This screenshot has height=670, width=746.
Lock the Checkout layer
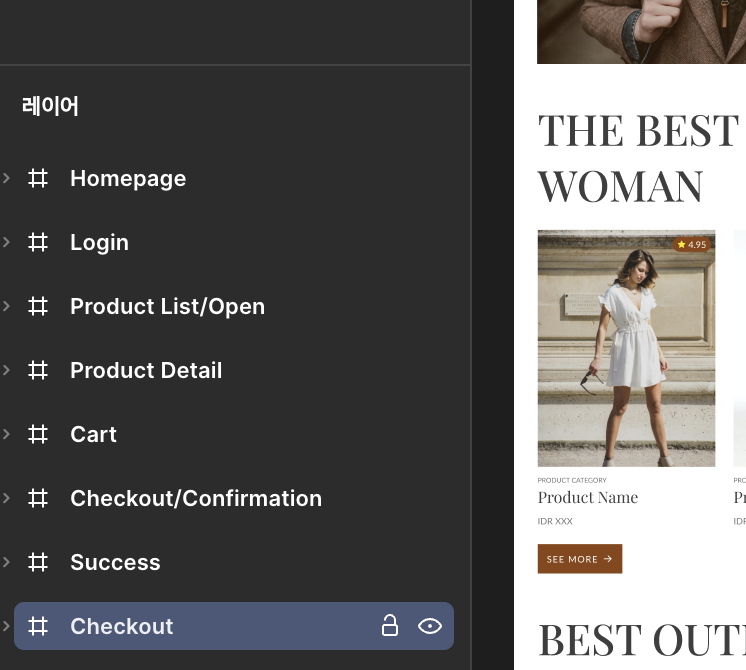click(x=390, y=625)
